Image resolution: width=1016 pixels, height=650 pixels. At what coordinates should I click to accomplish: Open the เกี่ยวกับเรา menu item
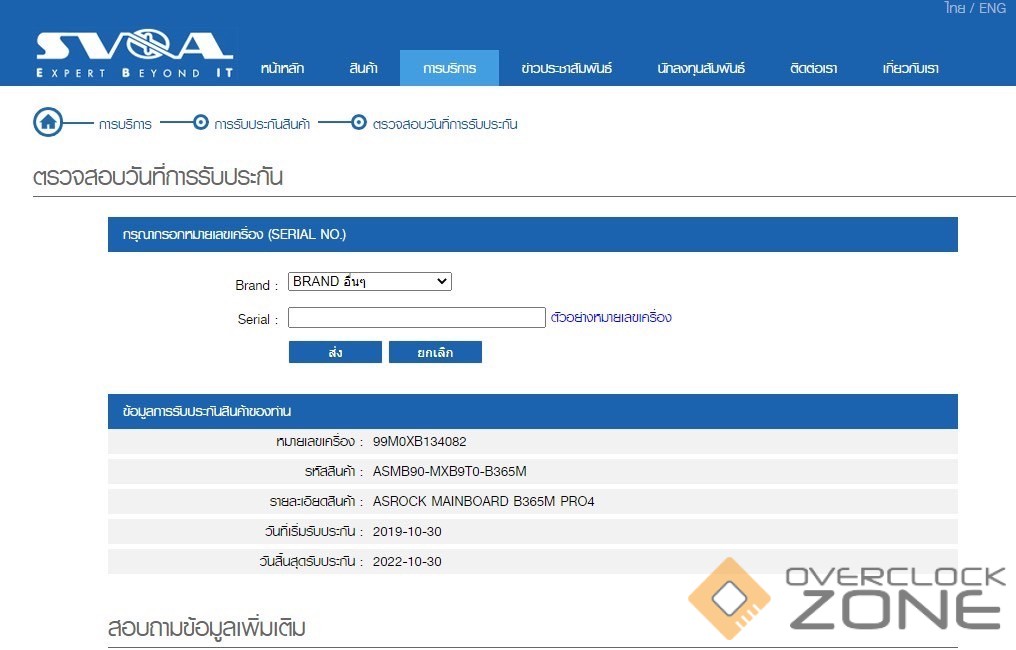click(910, 69)
